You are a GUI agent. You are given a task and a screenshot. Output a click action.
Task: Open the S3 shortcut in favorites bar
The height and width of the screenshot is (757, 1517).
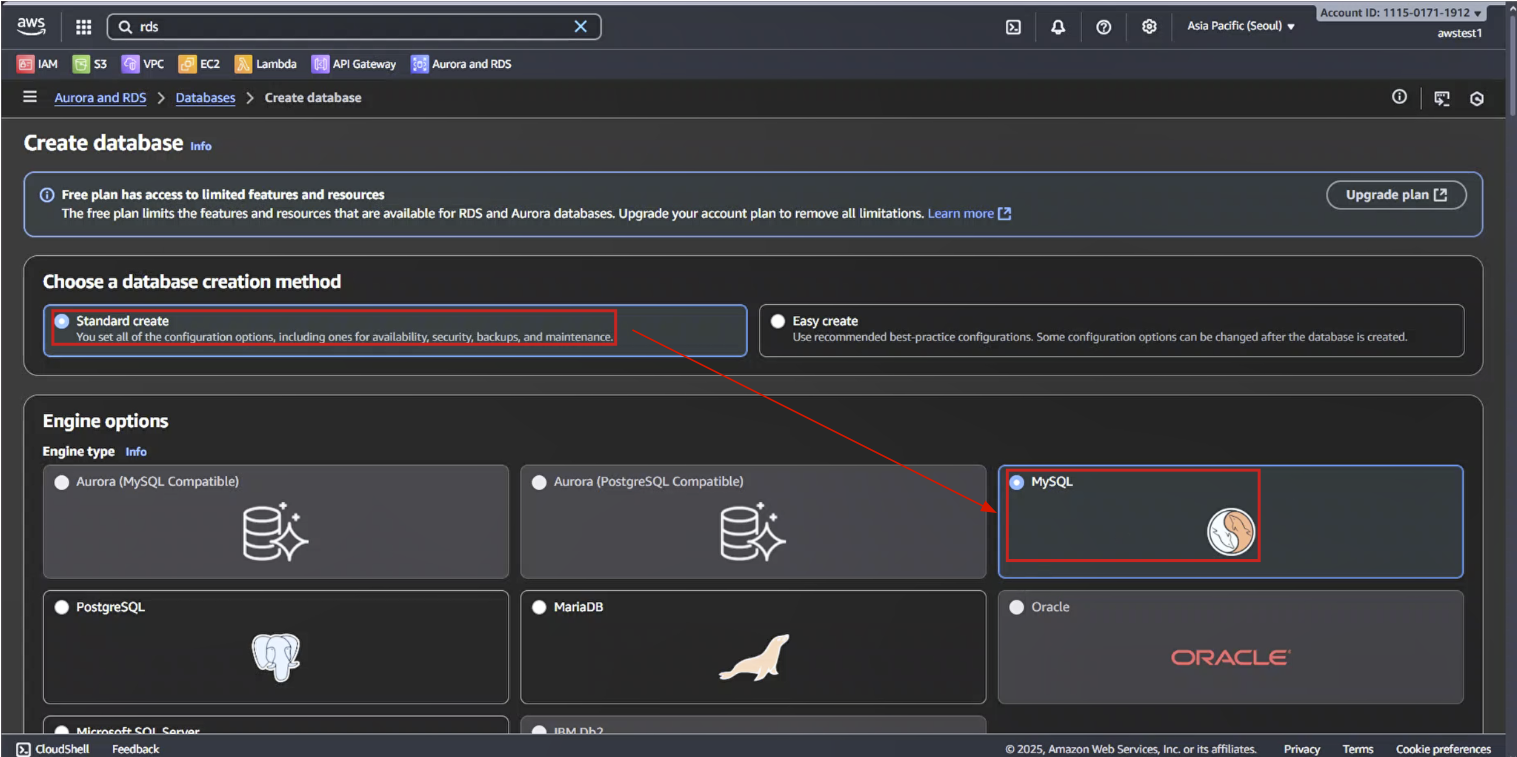click(90, 64)
